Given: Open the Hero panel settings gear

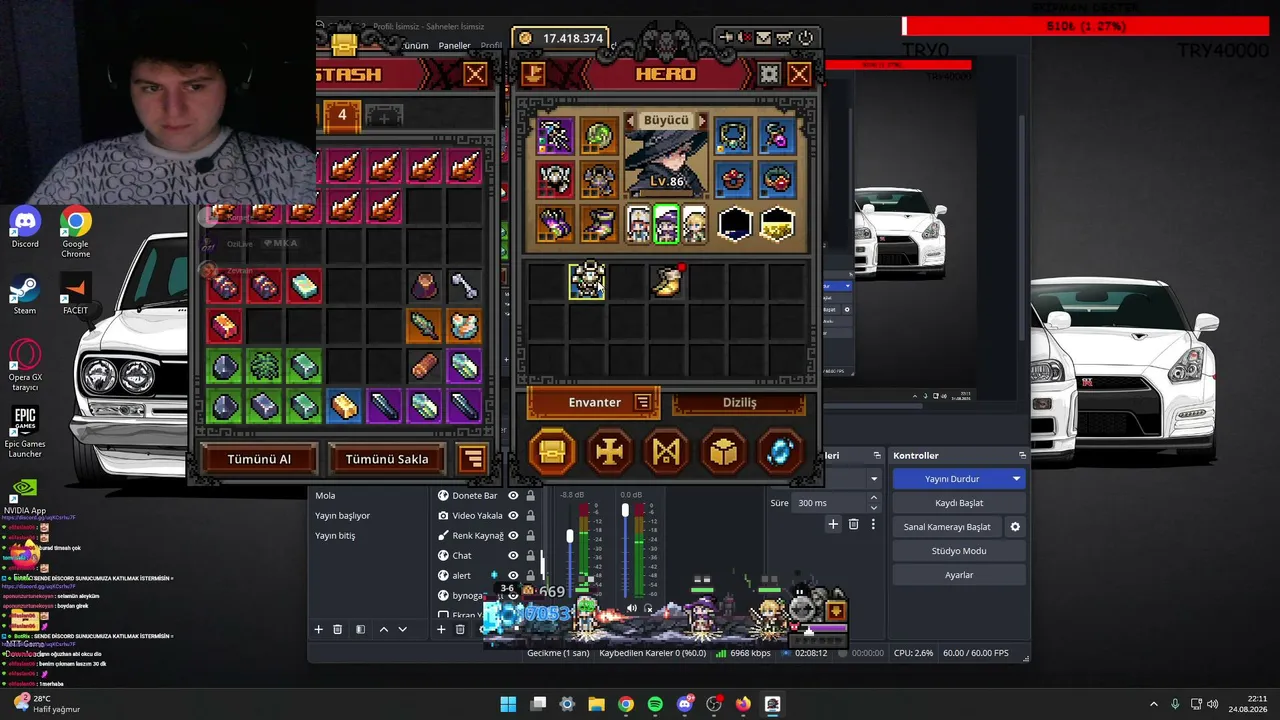Looking at the screenshot, I should coord(769,74).
